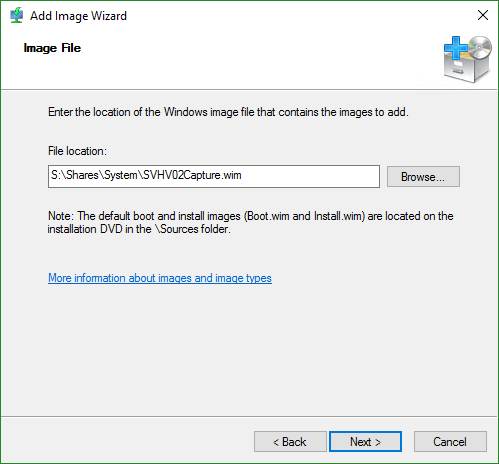
Task: Click the S:\Shares\System portion of the path
Action: click(94, 175)
